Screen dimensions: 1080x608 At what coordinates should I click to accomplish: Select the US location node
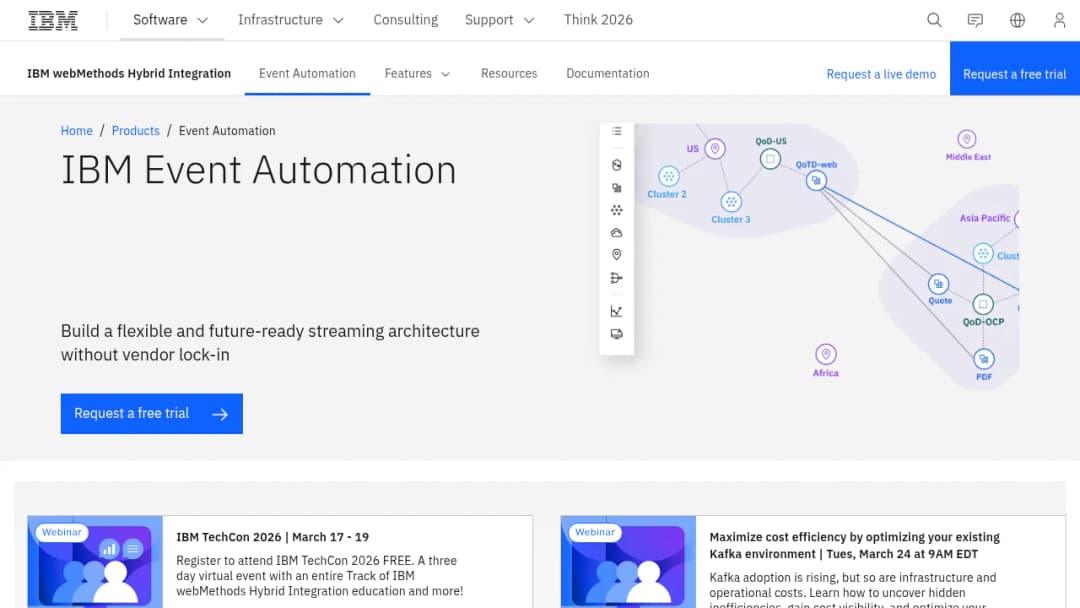point(715,148)
